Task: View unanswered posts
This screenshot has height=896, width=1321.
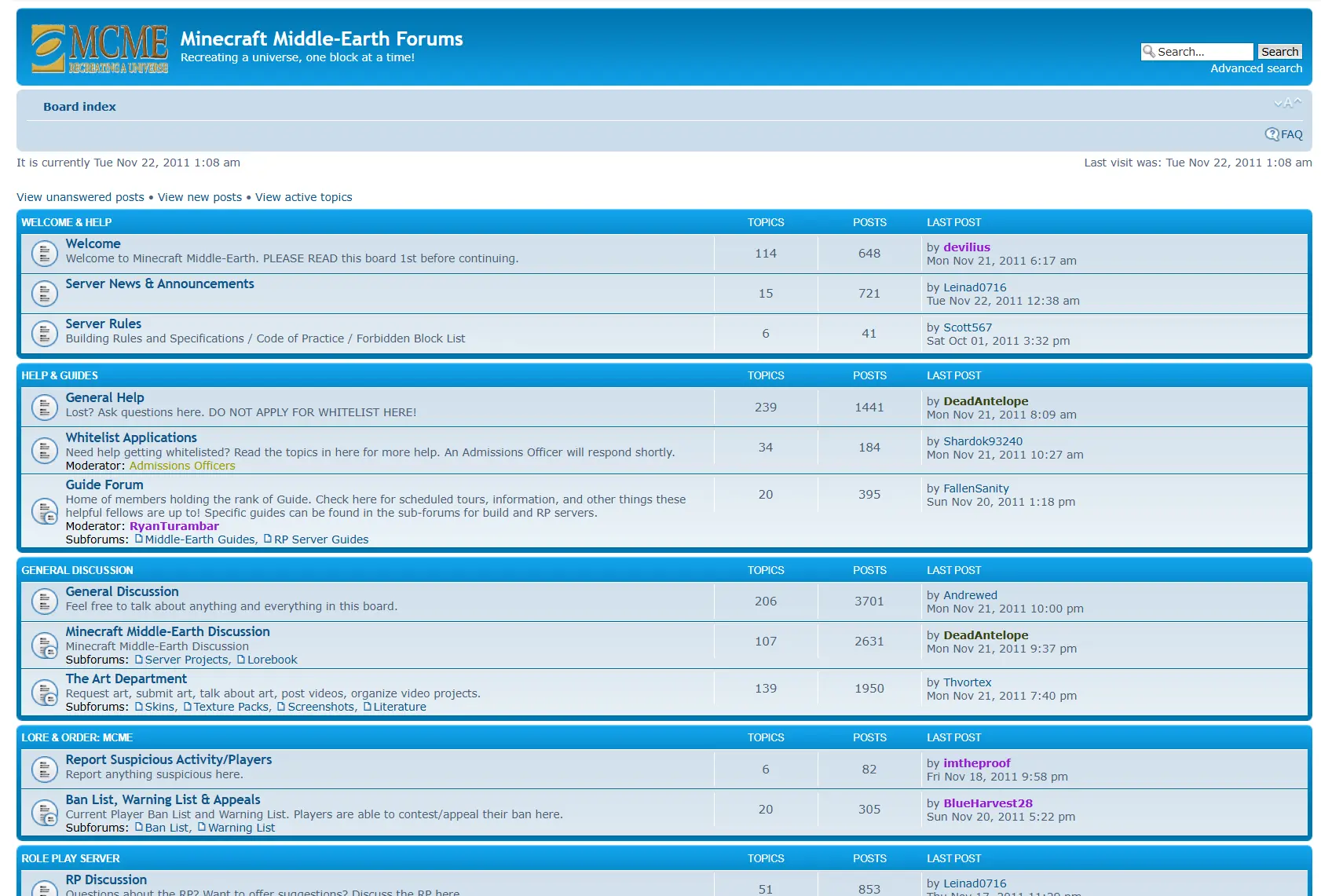Action: [x=80, y=197]
